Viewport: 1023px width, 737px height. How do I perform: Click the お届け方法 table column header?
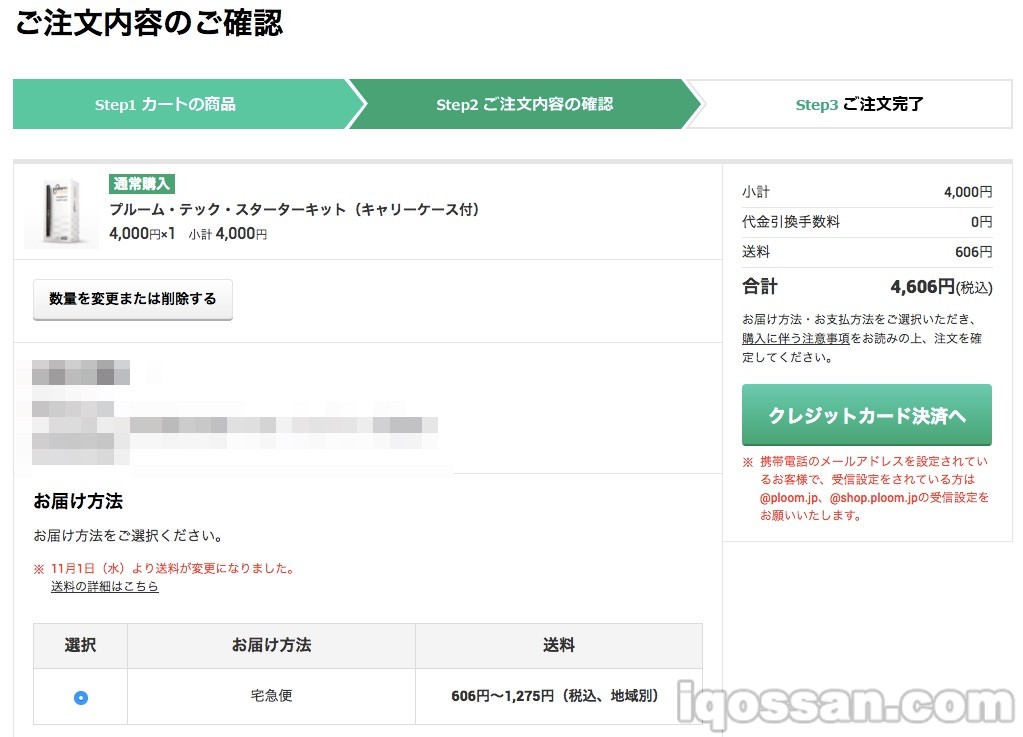(271, 646)
